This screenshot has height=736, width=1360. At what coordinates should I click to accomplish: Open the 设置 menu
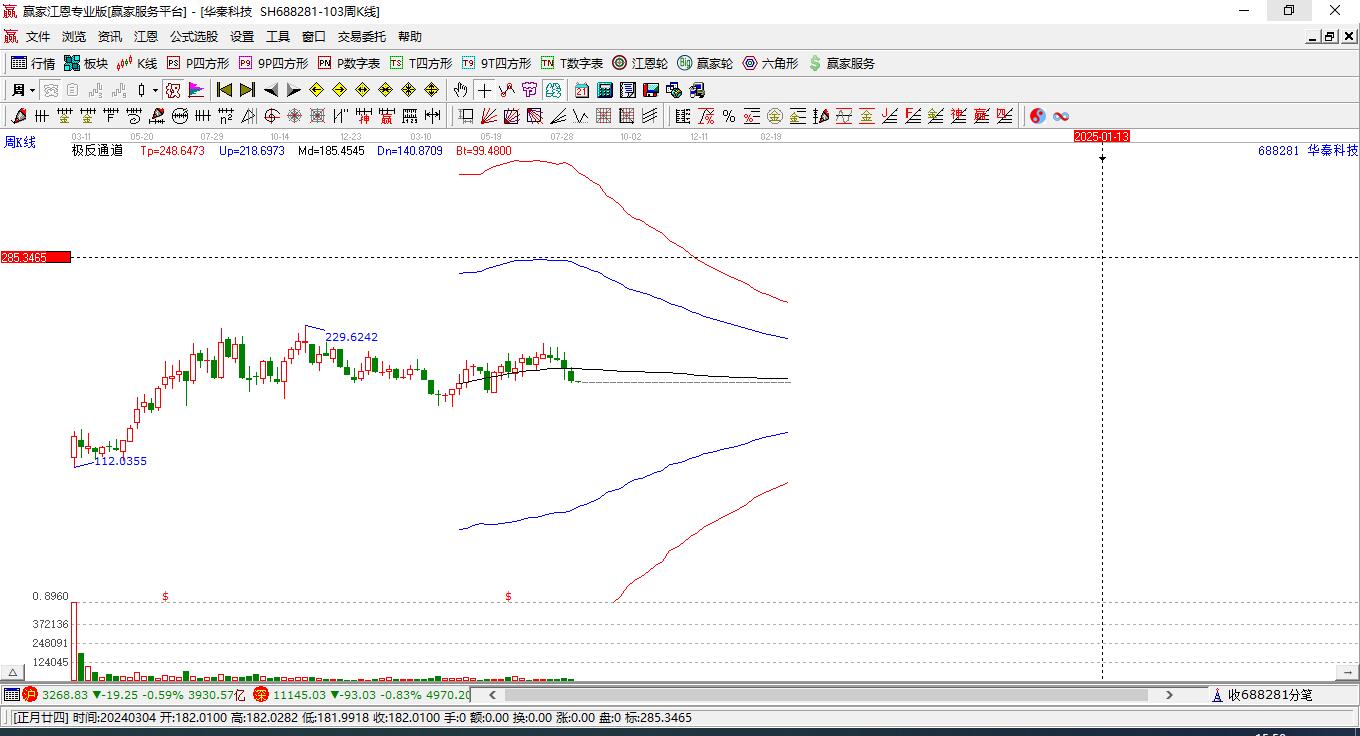tap(242, 37)
